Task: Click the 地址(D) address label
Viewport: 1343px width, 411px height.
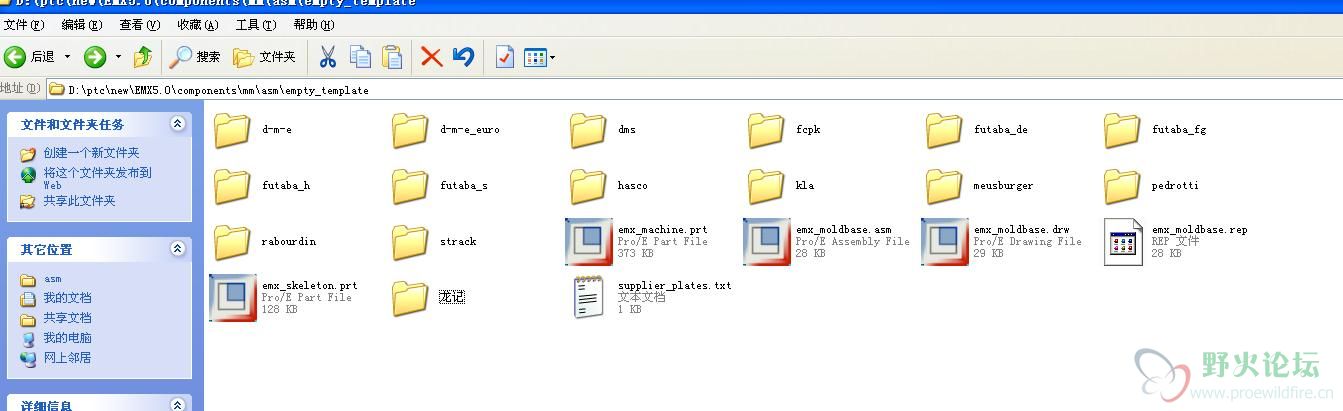Action: coord(20,89)
